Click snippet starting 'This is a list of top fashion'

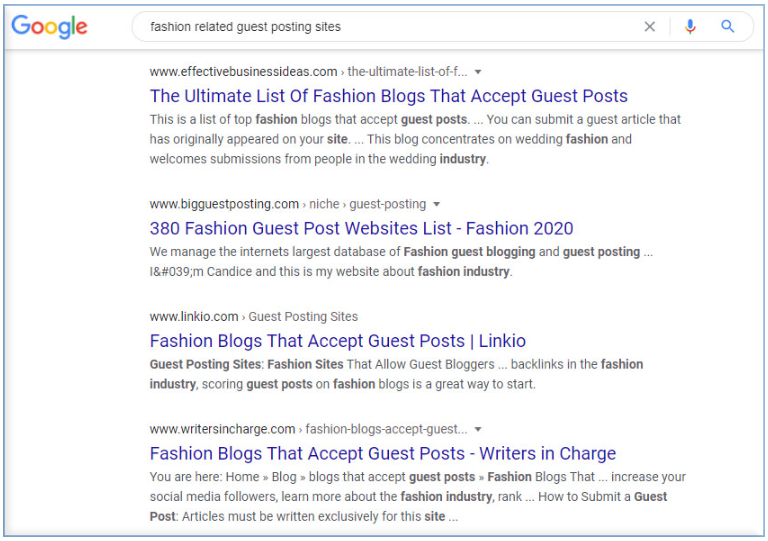(x=415, y=139)
